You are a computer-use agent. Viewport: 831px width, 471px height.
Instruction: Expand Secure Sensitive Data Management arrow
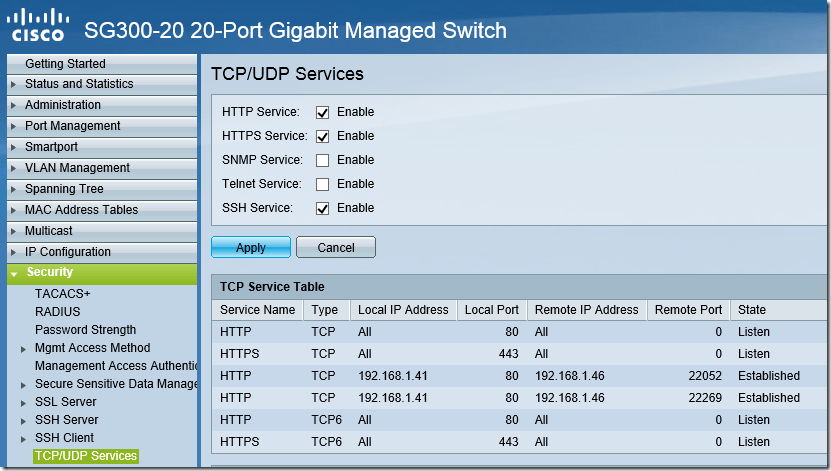point(23,385)
